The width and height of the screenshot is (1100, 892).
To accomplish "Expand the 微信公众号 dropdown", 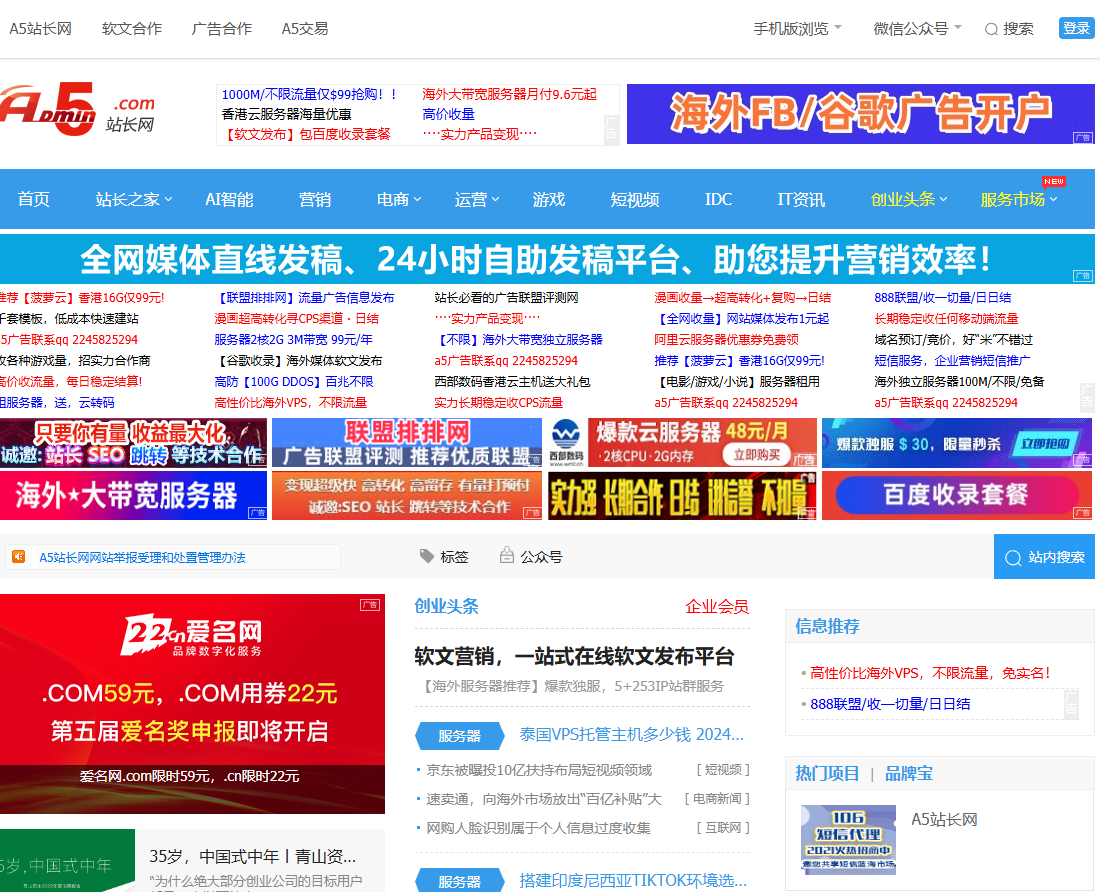I will pos(916,29).
